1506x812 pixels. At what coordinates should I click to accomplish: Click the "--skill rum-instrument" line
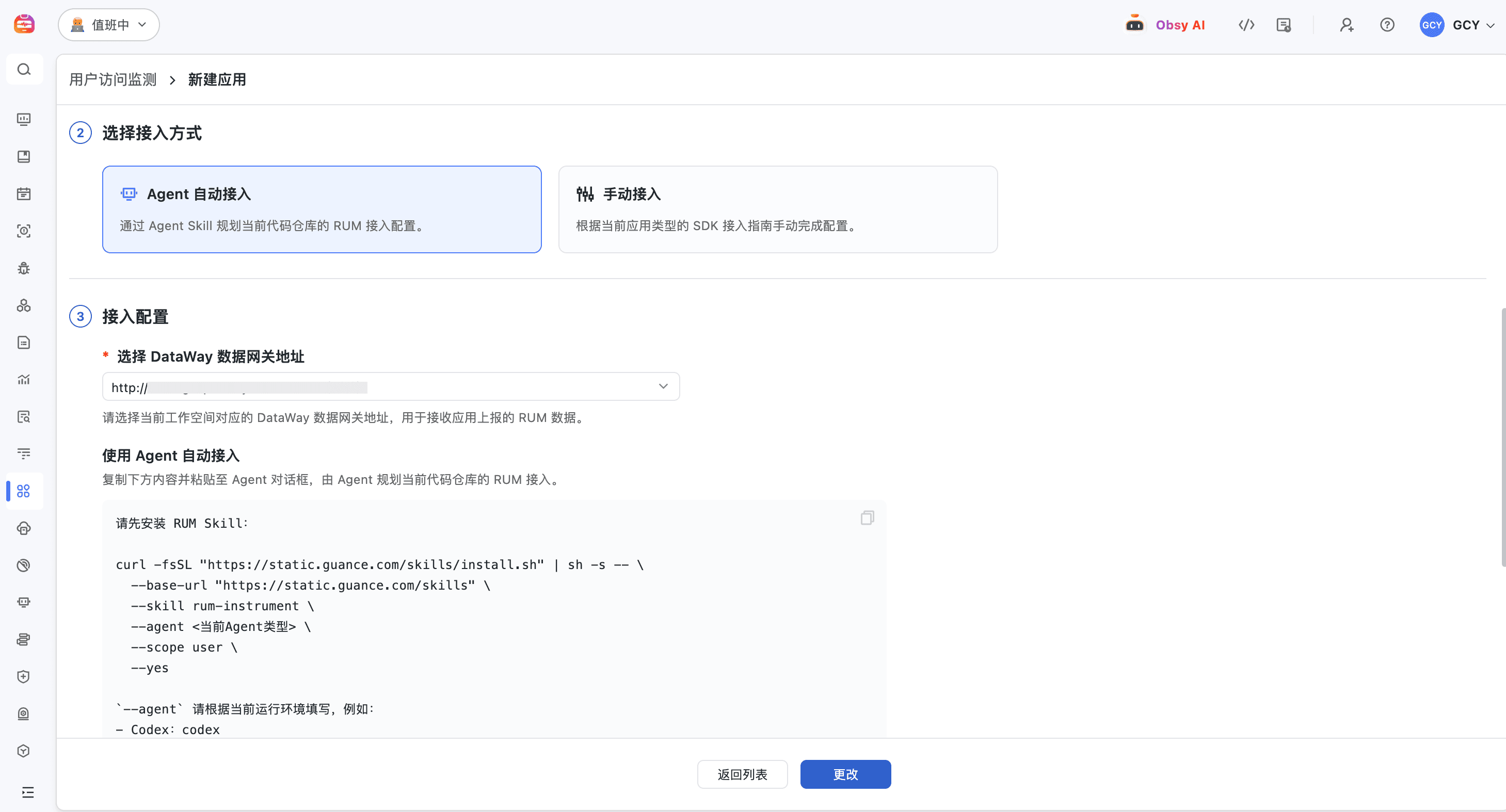222,606
